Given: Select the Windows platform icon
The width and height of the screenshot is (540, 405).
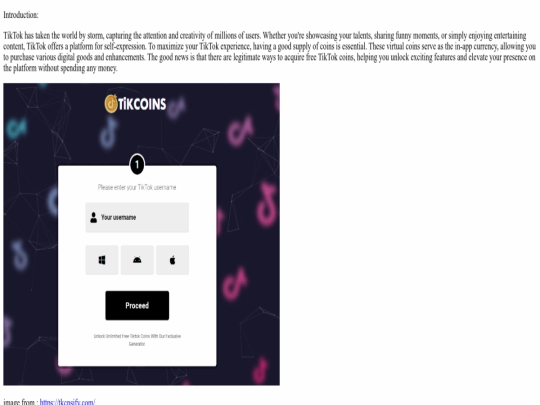Looking at the screenshot, I should coord(102,260).
